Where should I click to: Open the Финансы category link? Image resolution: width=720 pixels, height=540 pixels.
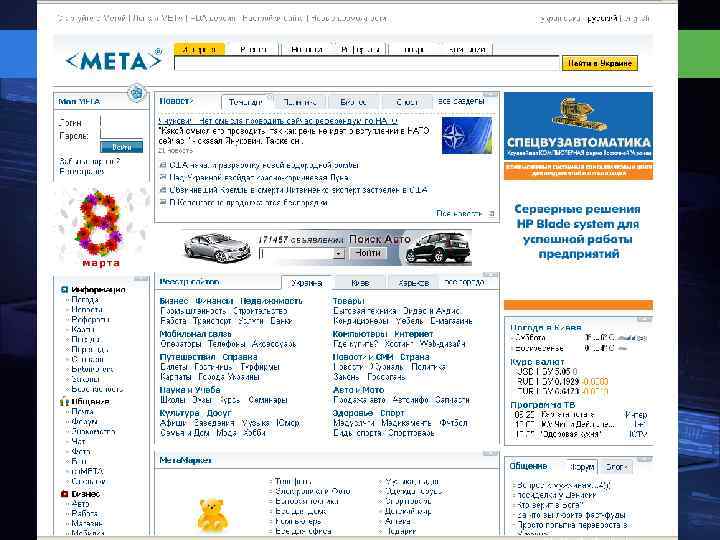click(x=214, y=301)
